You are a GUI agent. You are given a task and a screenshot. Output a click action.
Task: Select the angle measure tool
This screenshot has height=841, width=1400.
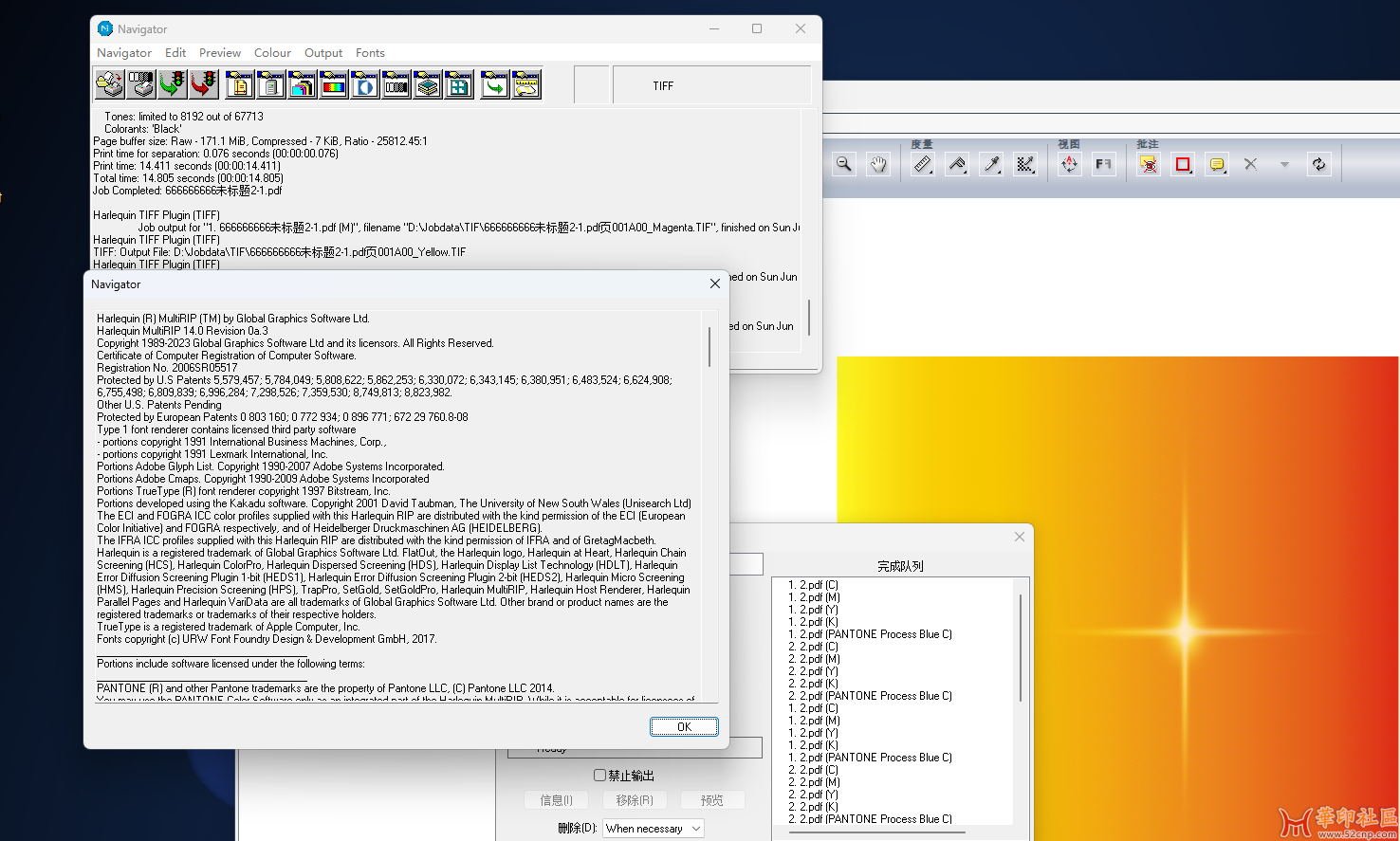tap(957, 164)
